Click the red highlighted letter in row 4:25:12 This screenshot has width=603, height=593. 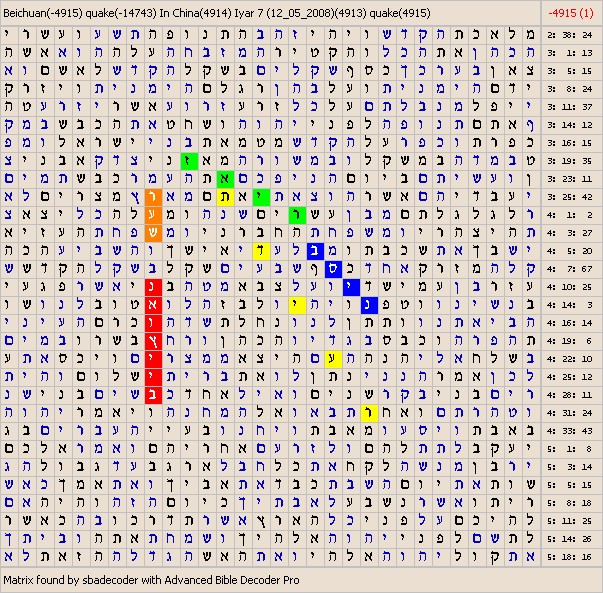(153, 376)
